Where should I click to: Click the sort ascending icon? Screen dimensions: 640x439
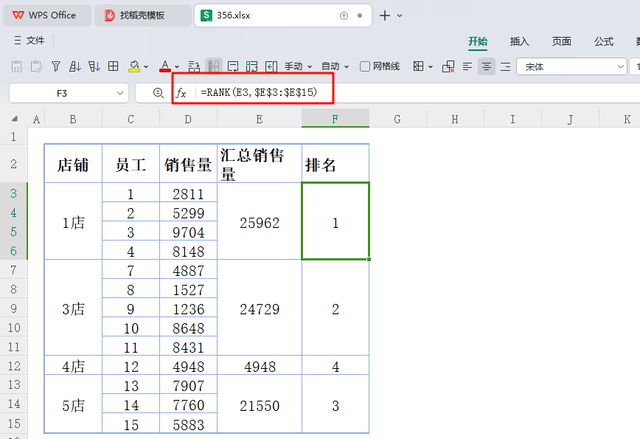(x=75, y=66)
